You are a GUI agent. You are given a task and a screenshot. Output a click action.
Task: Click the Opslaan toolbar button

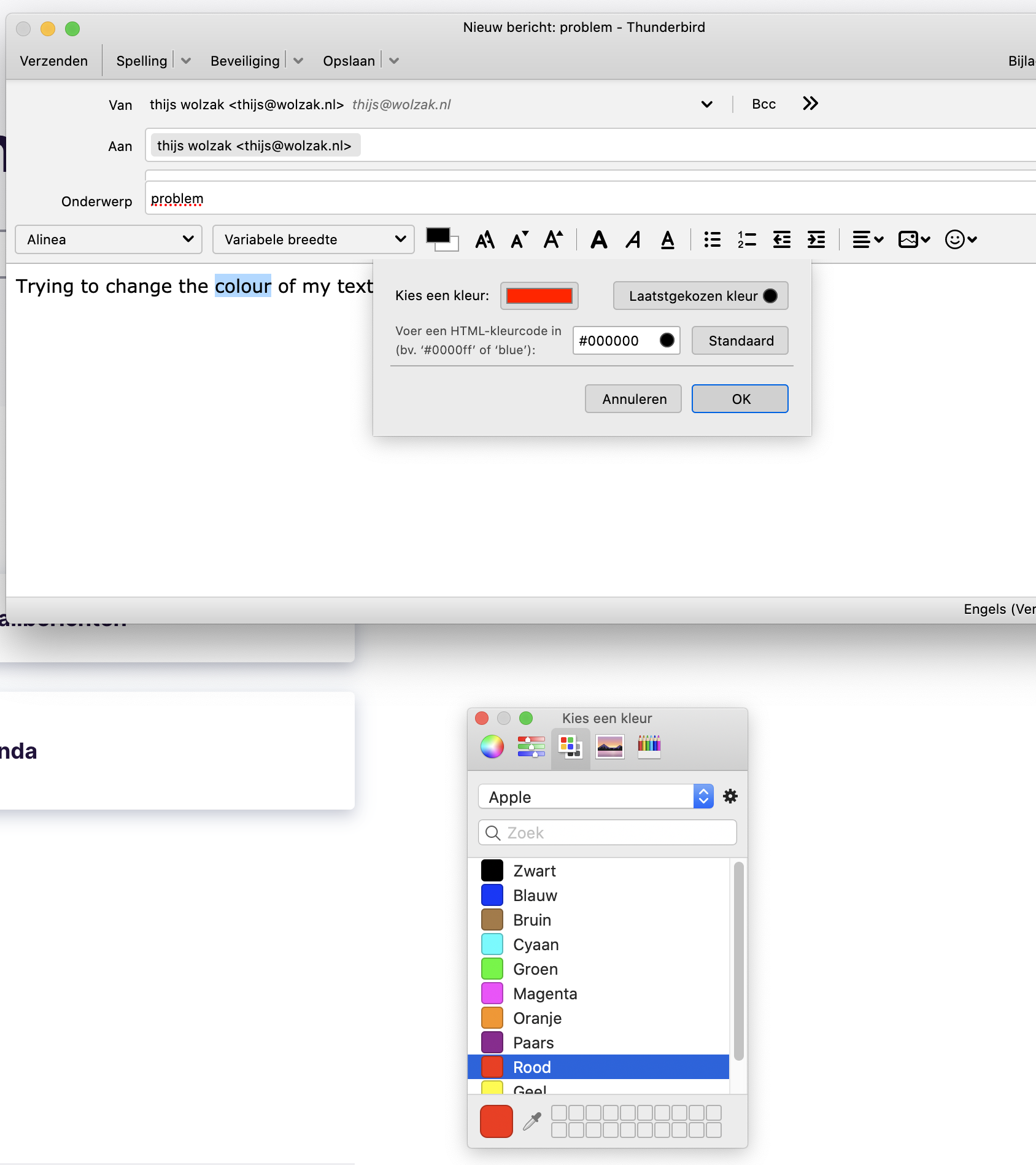[349, 61]
